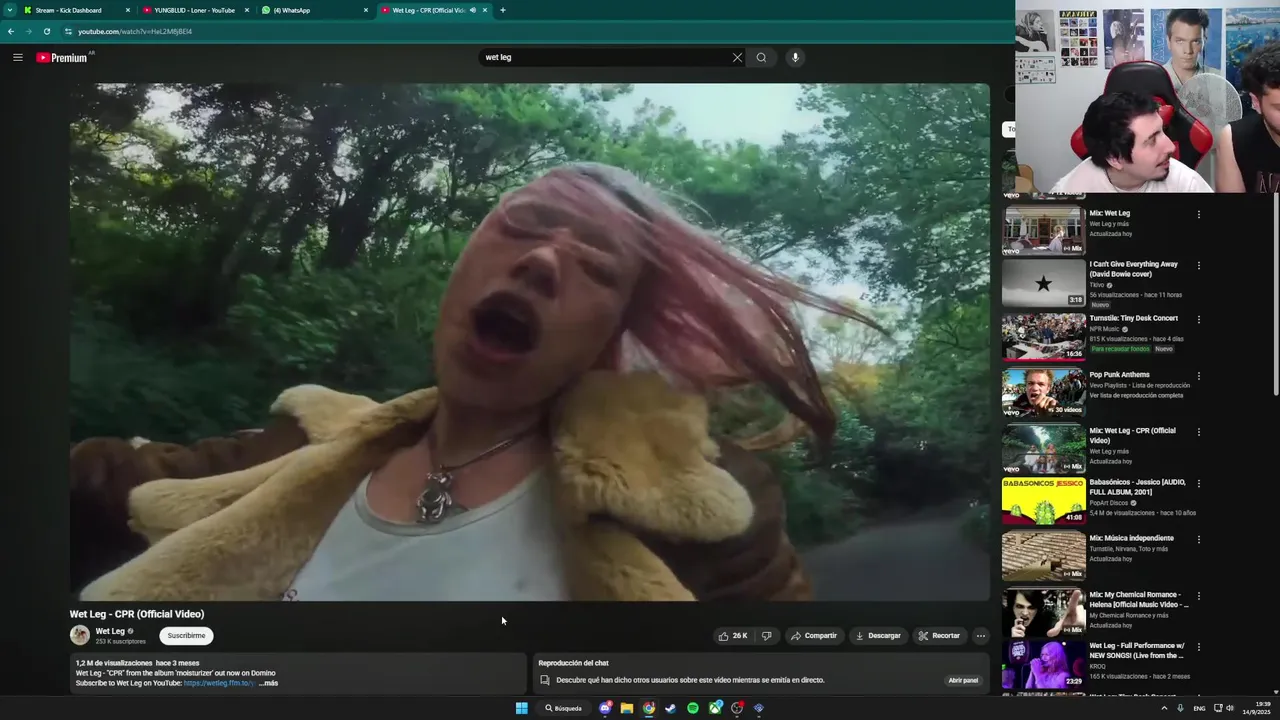Show hidden system tray icons

tap(1163, 708)
